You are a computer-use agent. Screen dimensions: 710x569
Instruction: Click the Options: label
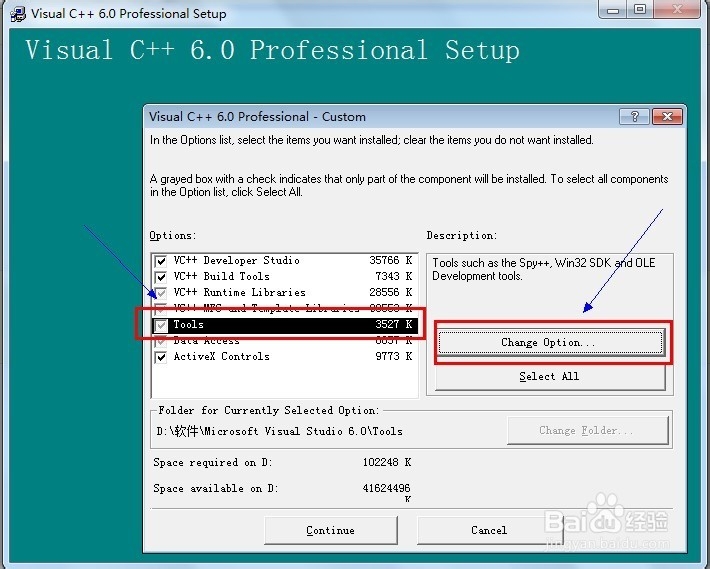coord(173,235)
